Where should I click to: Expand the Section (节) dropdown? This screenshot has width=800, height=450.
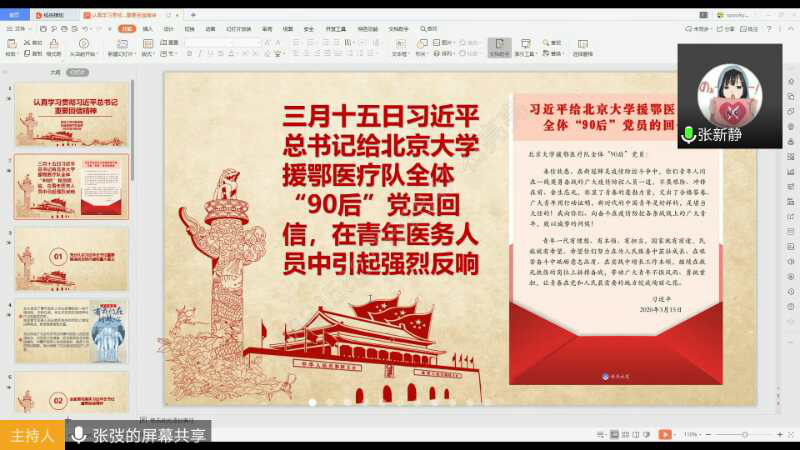pos(168,53)
